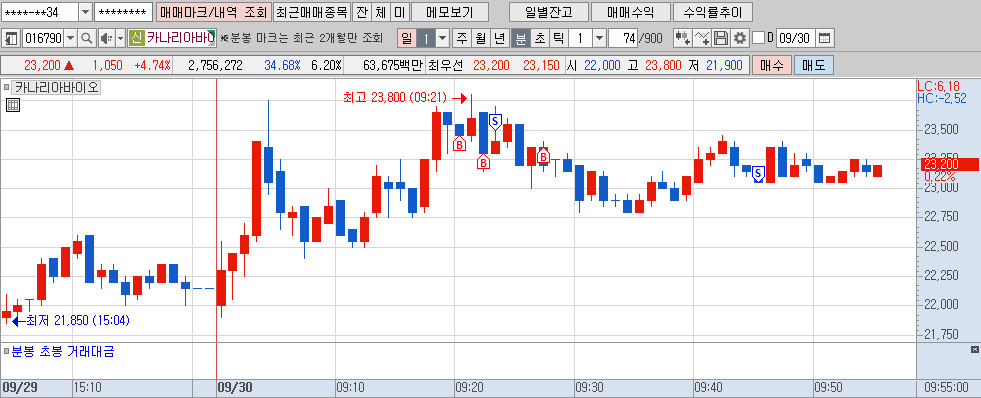Viewport: 981px width, 398px height.
Task: Click the 74 candle count input field
Action: [x=623, y=39]
